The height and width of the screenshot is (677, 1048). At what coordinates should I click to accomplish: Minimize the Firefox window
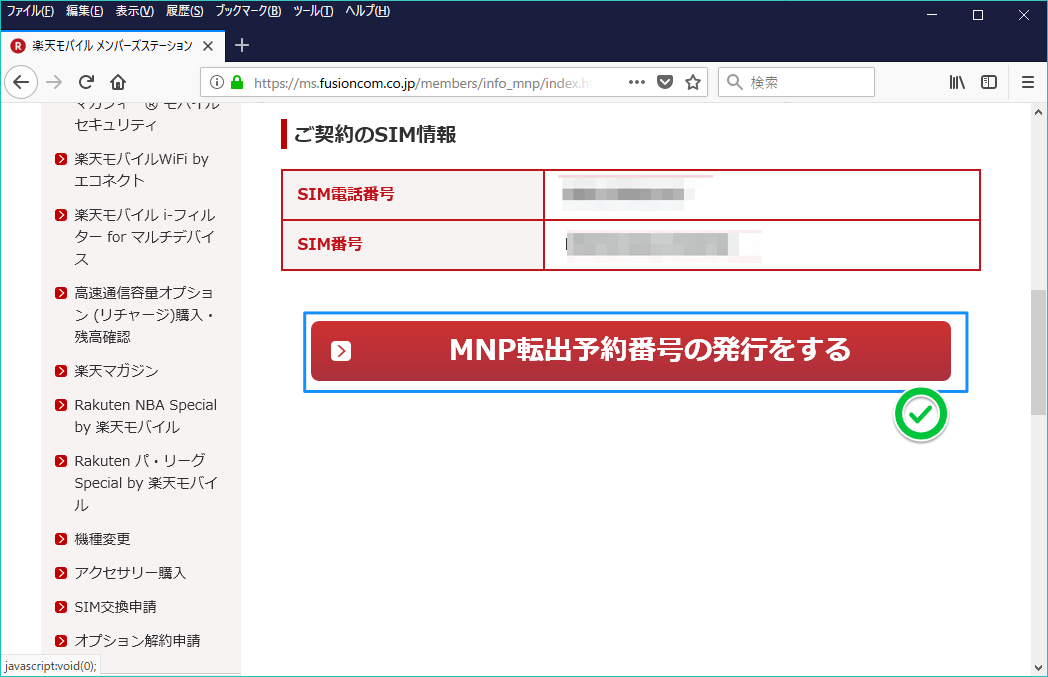(932, 15)
